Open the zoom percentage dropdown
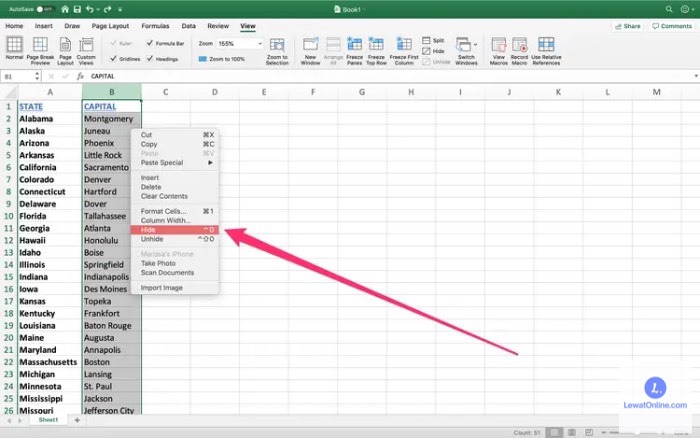This screenshot has height=438, width=700. coord(259,44)
